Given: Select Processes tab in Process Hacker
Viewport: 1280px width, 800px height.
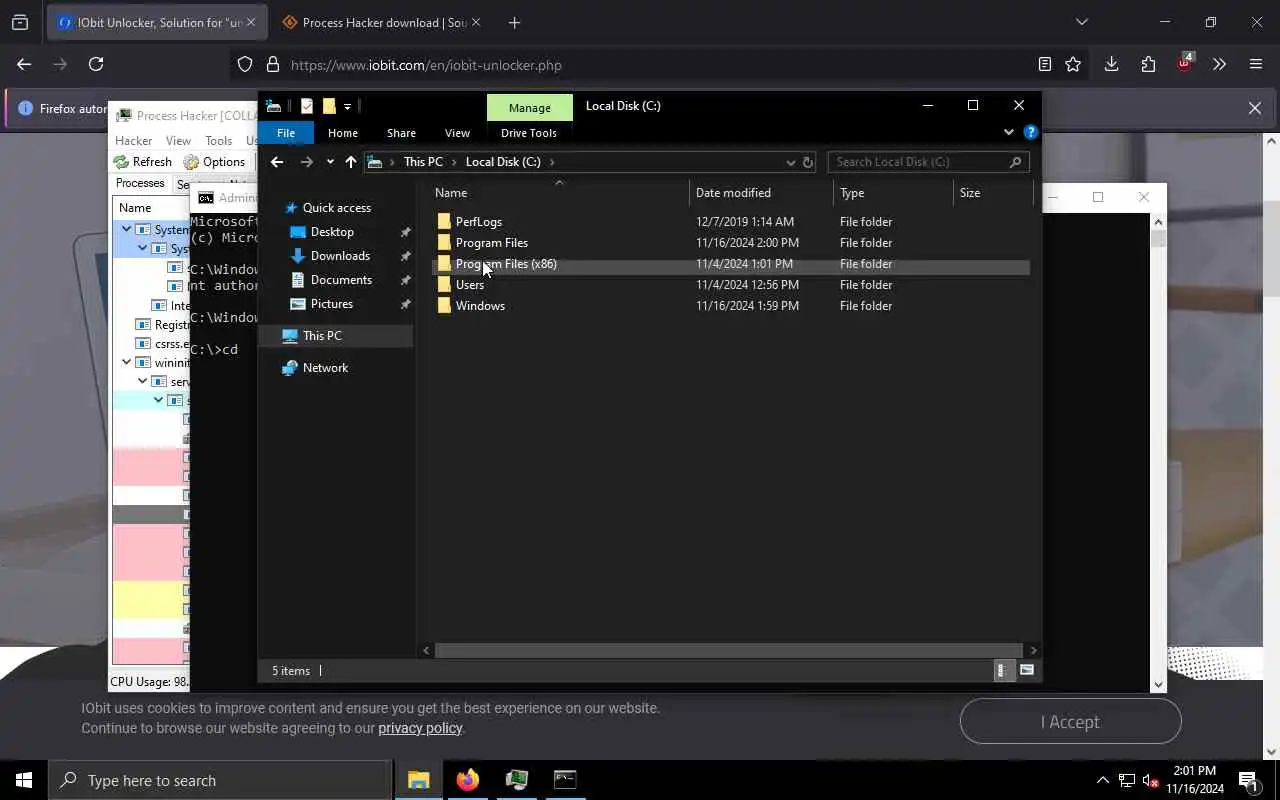Looking at the screenshot, I should click(140, 184).
